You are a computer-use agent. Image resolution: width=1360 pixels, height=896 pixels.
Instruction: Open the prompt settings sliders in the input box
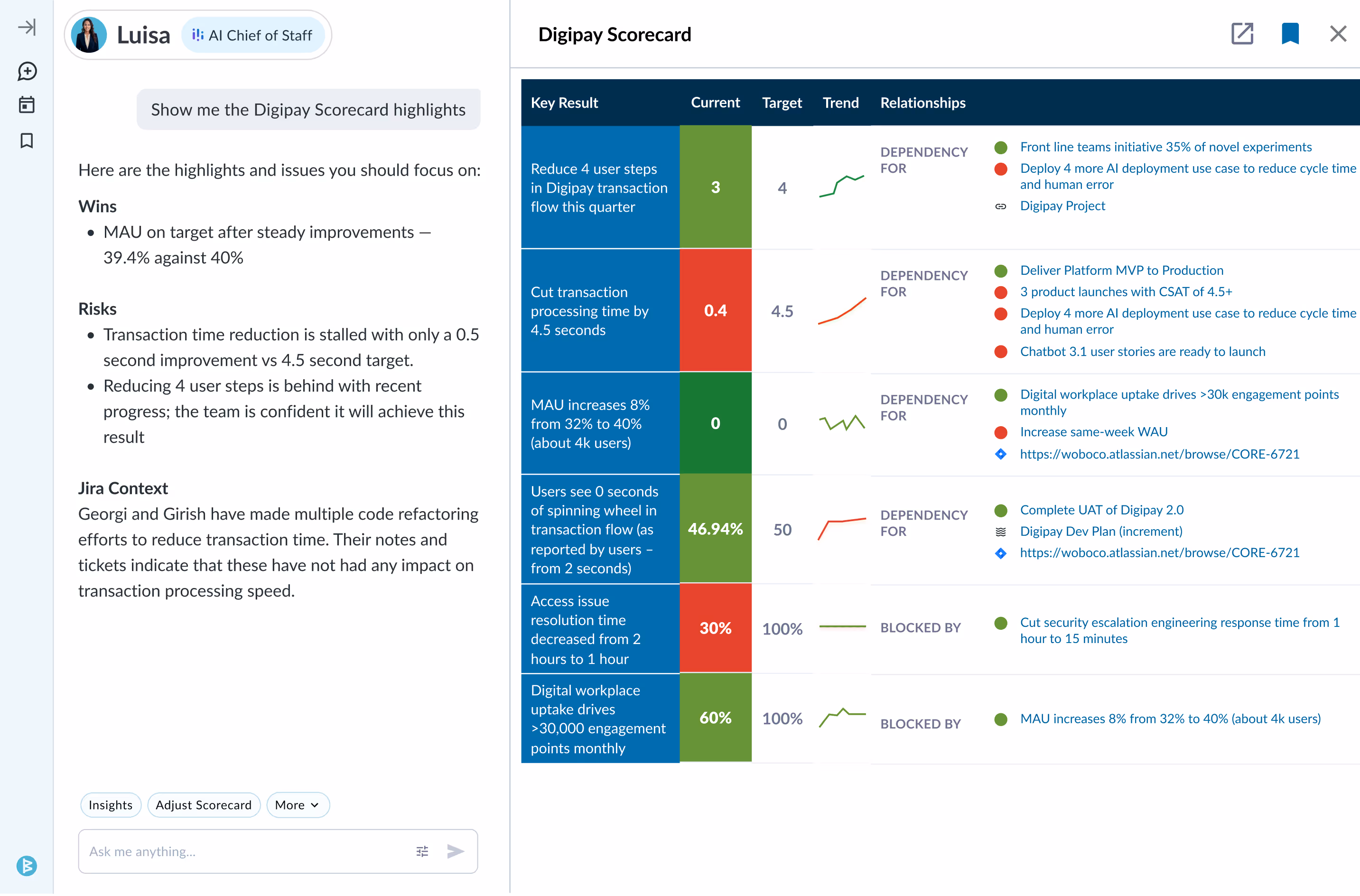[422, 851]
